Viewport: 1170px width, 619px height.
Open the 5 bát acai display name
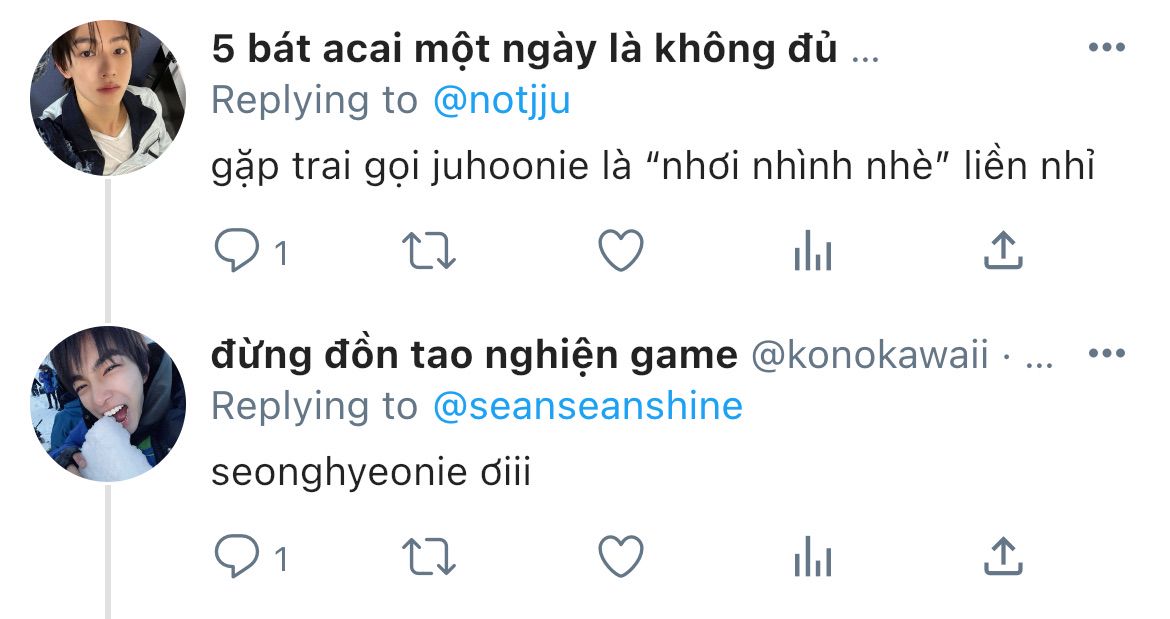(x=524, y=50)
